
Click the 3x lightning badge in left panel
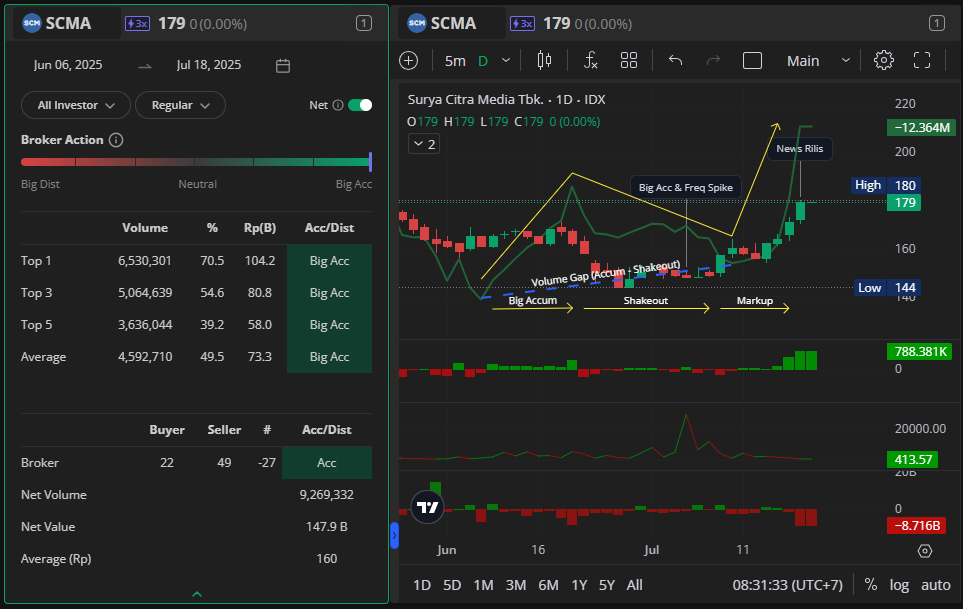click(x=137, y=24)
